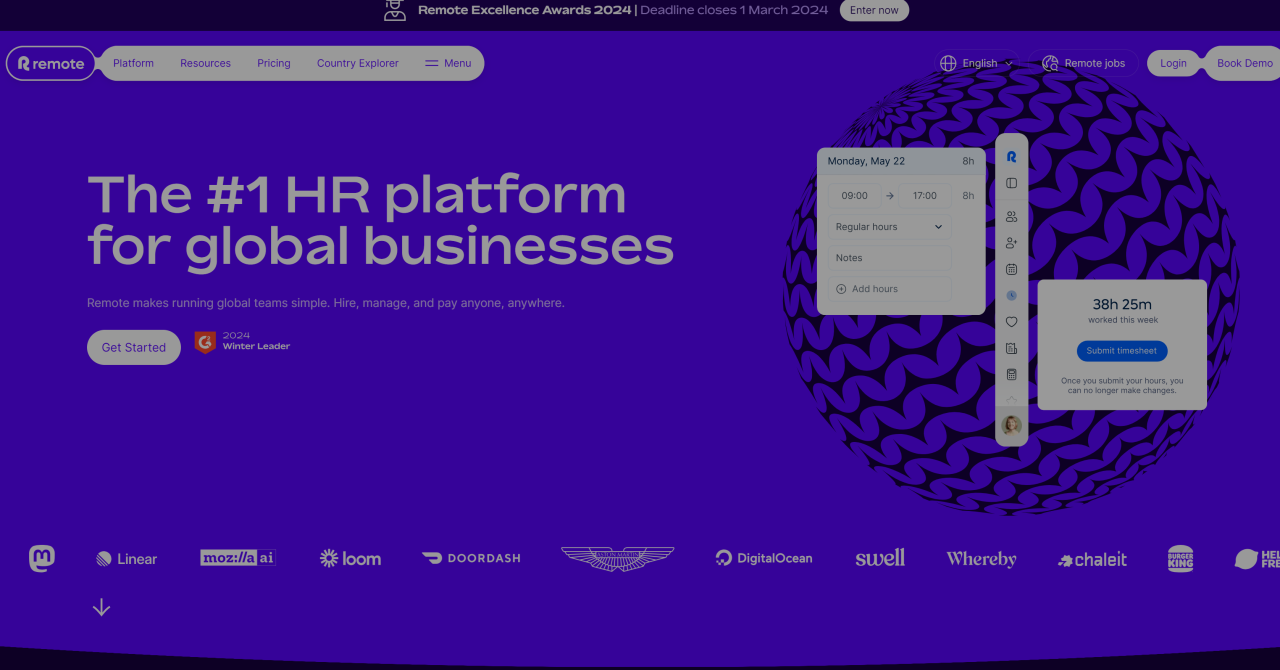Click the 09:00 start time field
The height and width of the screenshot is (670, 1280).
point(855,196)
